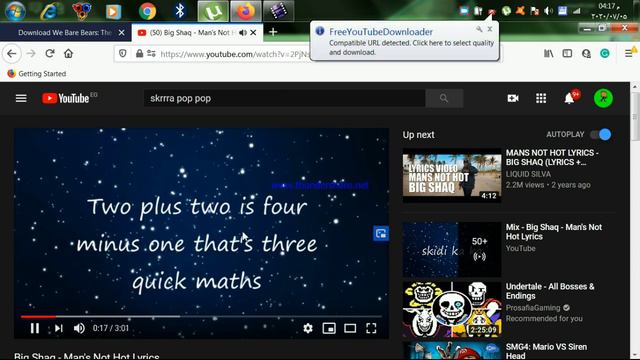Open Undertale - All Bosses & Endings title
This screenshot has width=640, height=360.
[x=550, y=291]
